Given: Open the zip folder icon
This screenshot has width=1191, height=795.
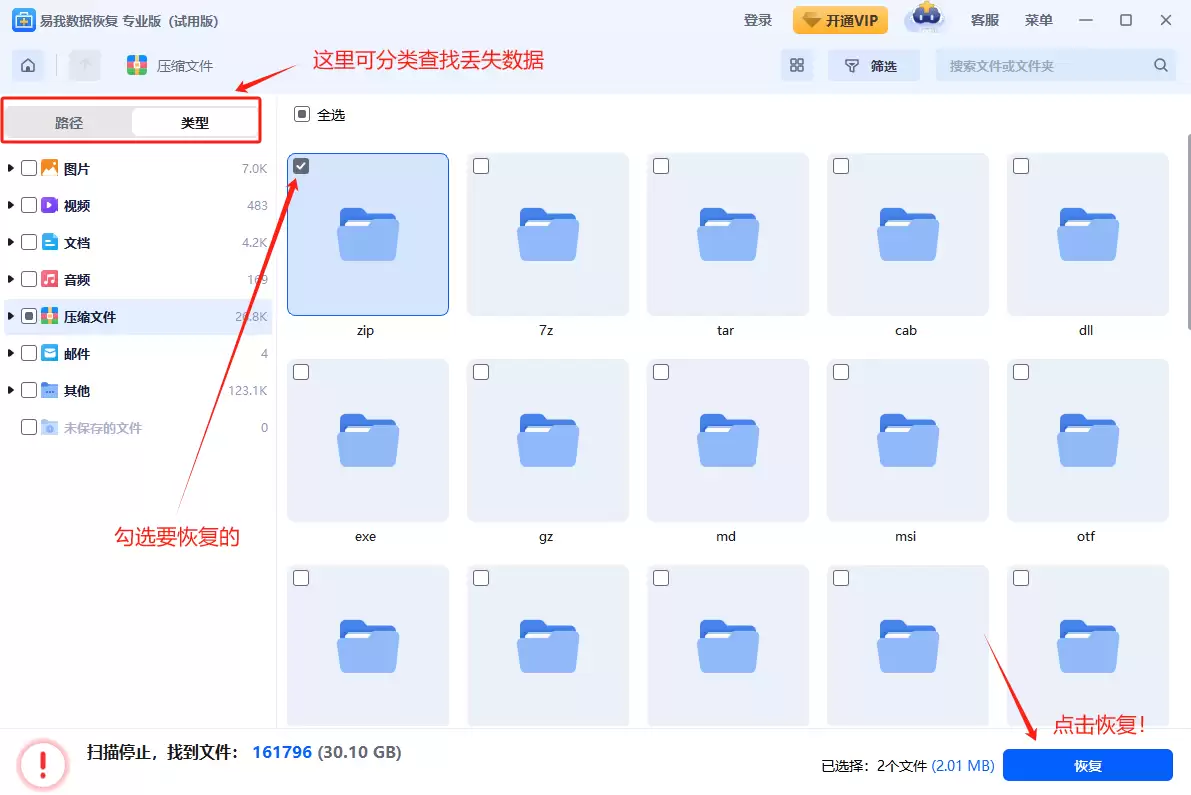Looking at the screenshot, I should click(367, 234).
